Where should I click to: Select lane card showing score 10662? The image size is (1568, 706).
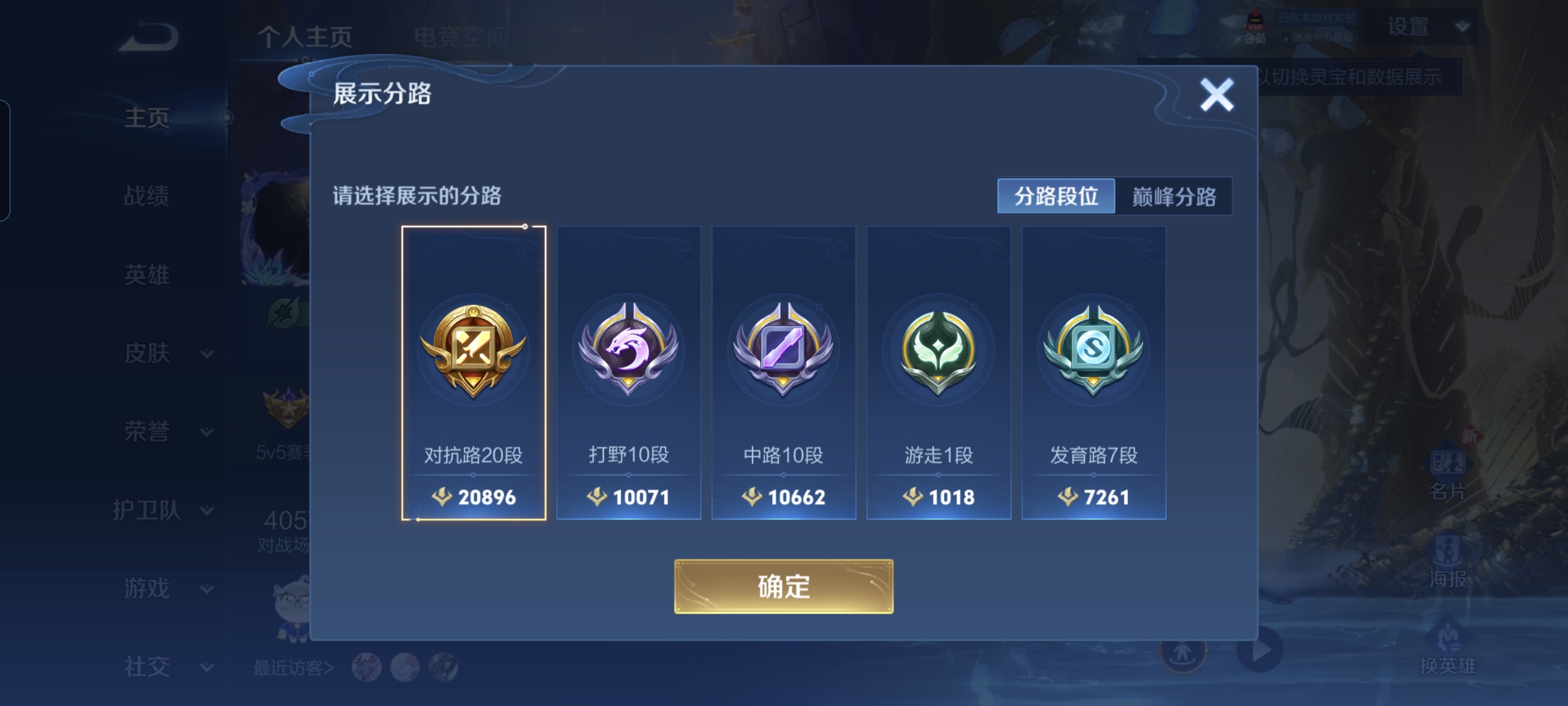(783, 372)
